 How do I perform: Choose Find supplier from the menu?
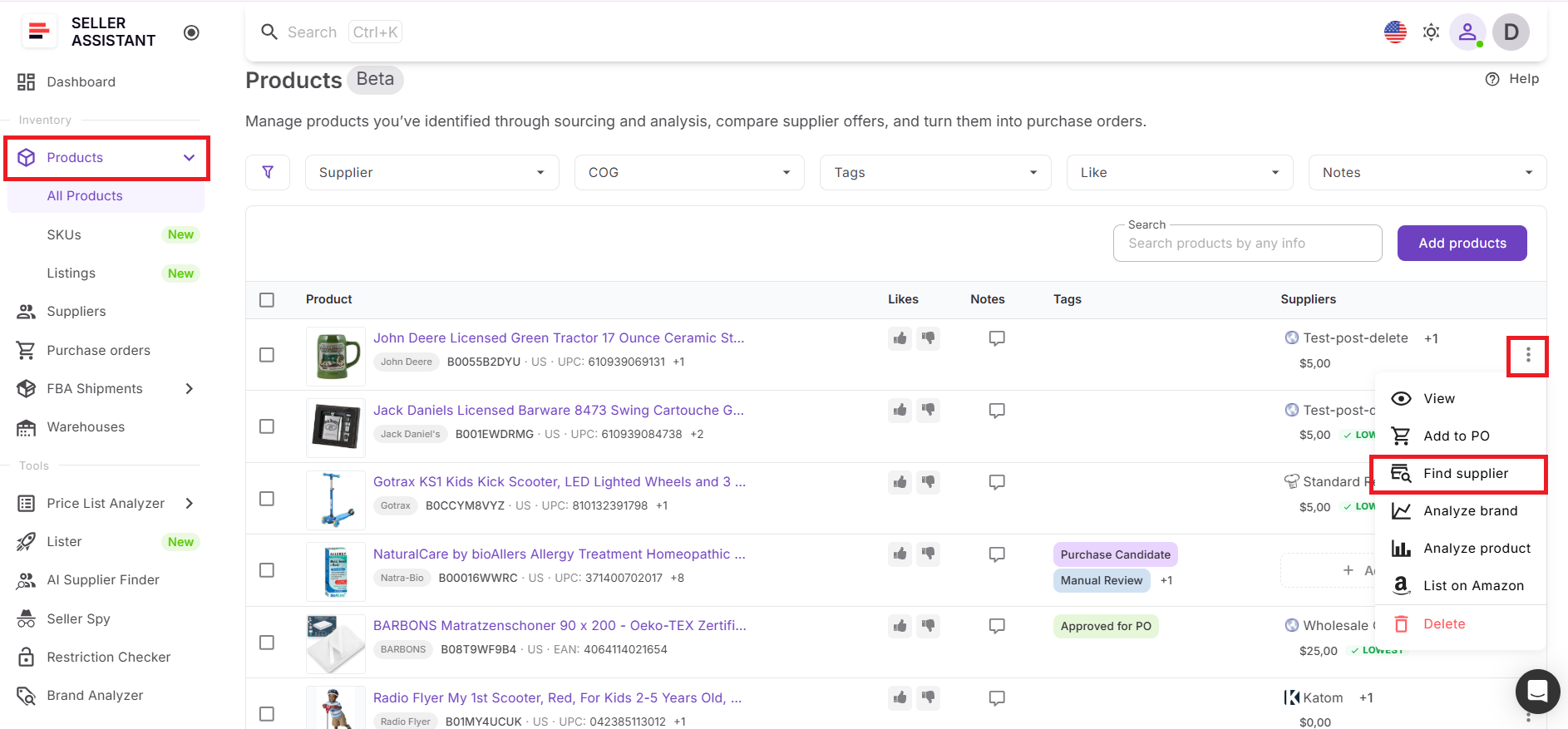tap(1460, 474)
